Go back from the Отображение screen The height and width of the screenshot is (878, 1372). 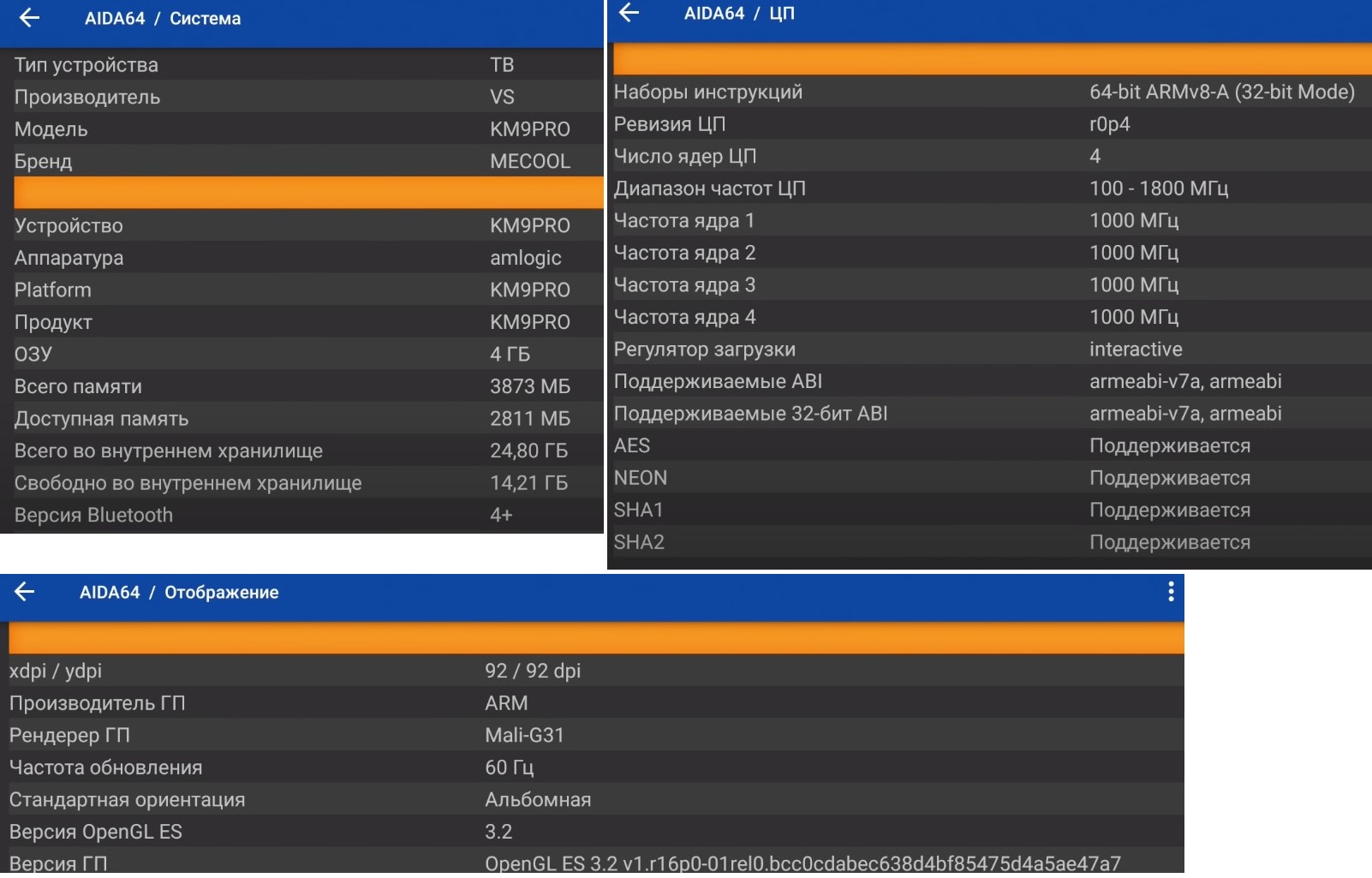click(x=25, y=592)
